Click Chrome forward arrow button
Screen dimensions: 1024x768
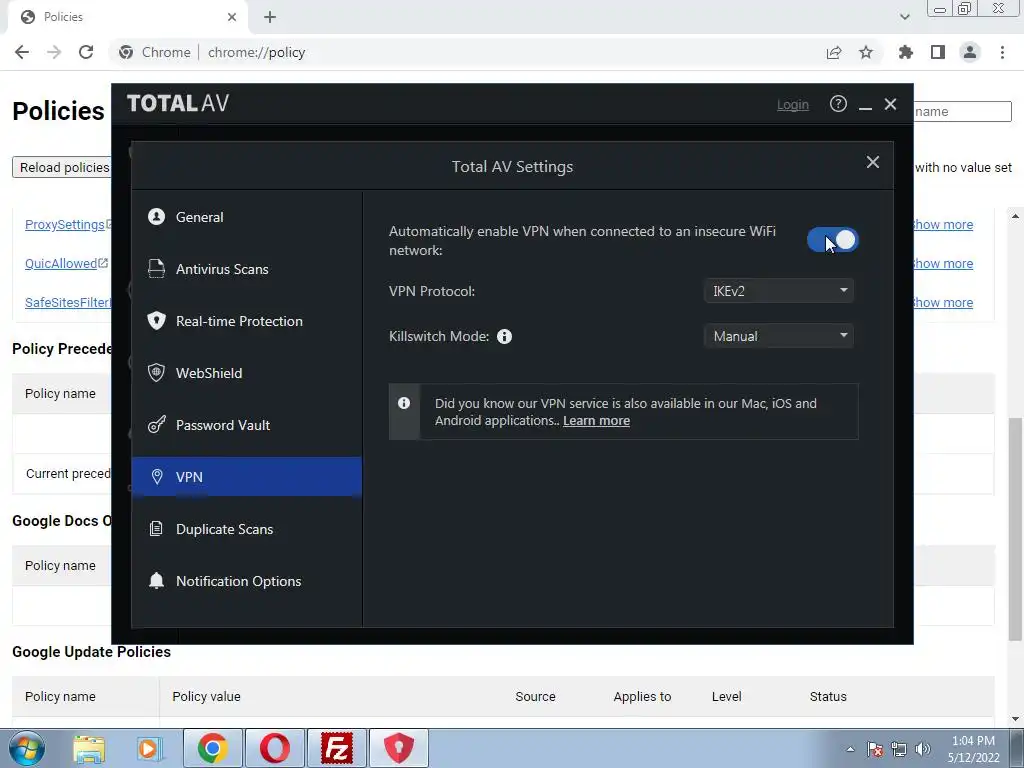point(54,52)
